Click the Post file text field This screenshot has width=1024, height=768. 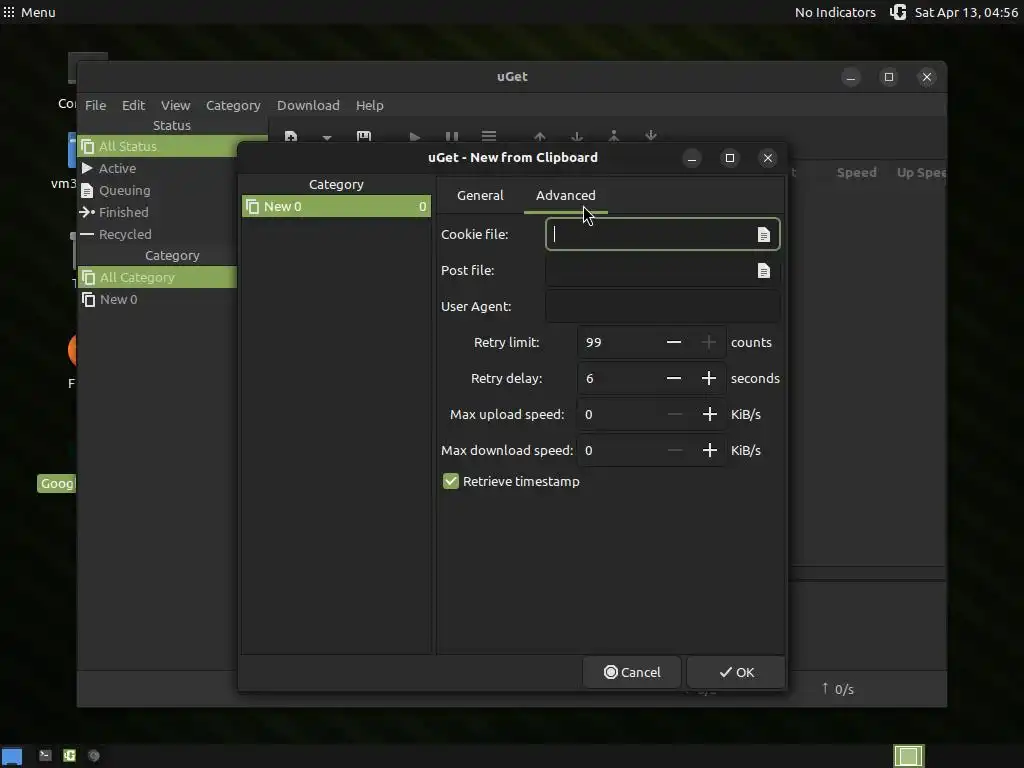tap(662, 270)
